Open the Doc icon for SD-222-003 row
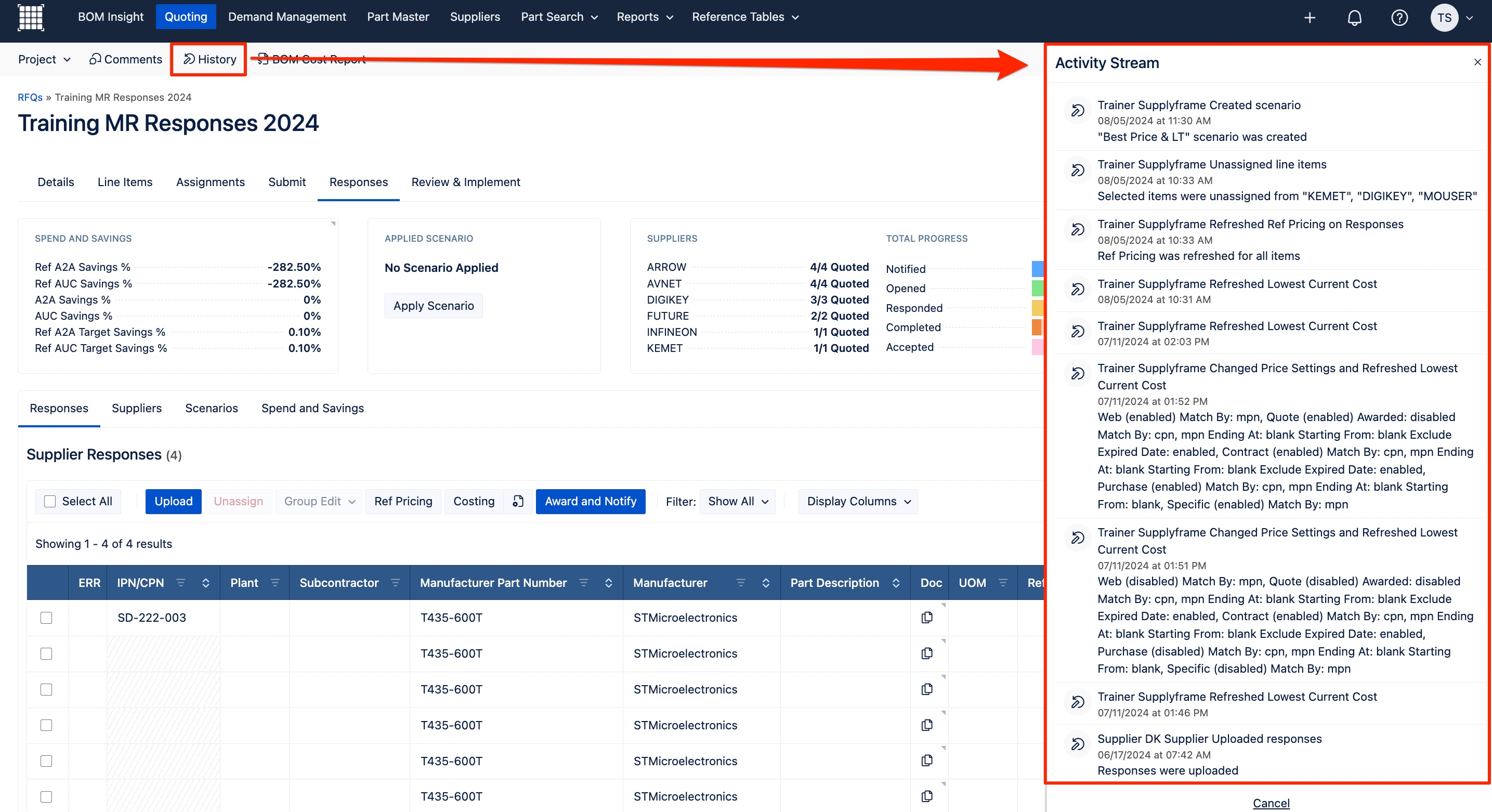The height and width of the screenshot is (812, 1492). pyautogui.click(x=927, y=618)
